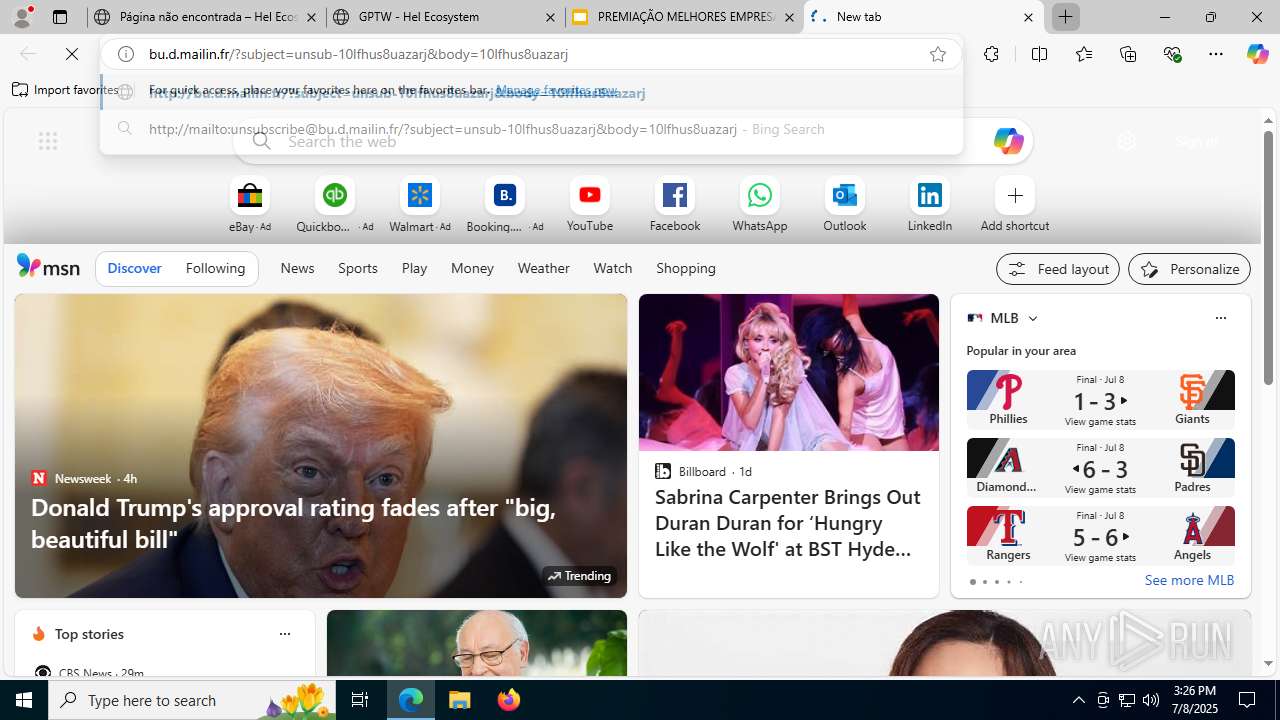The width and height of the screenshot is (1280, 720).
Task: Click the New tab plus button
Action: tap(1066, 17)
